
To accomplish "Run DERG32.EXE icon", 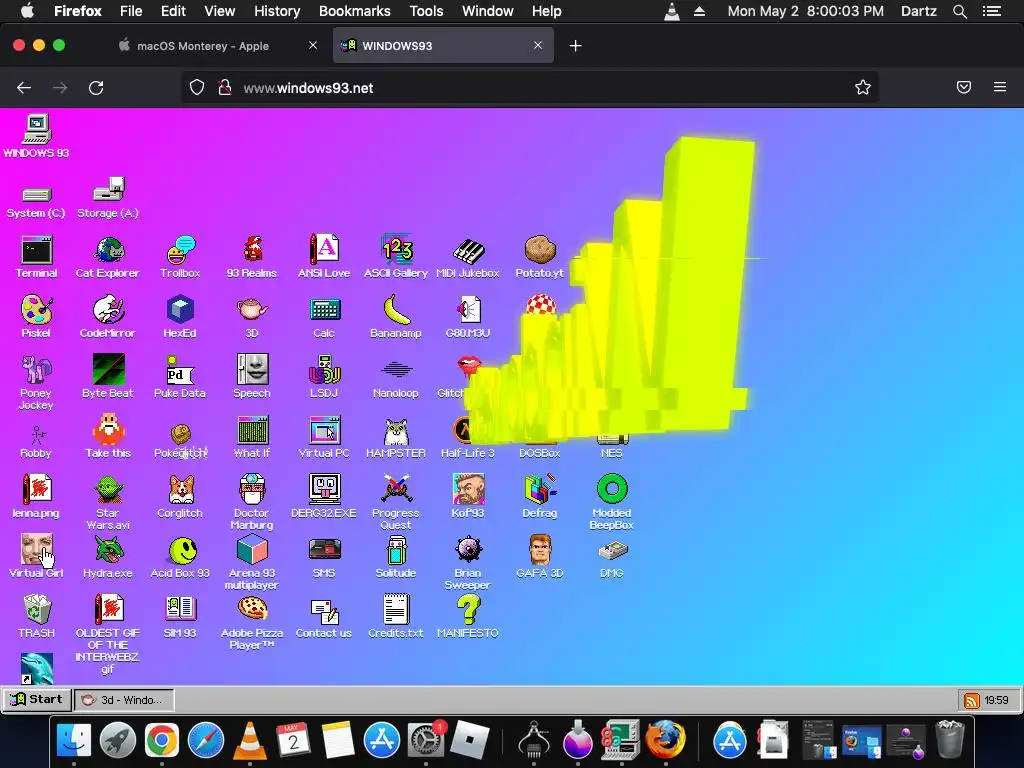I will tap(324, 496).
